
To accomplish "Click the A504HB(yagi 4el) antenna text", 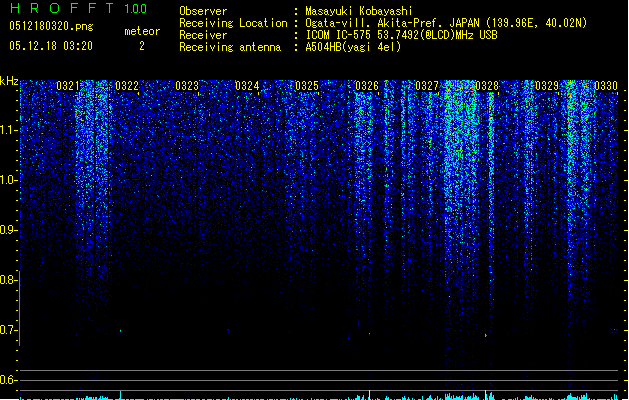I will (353, 47).
